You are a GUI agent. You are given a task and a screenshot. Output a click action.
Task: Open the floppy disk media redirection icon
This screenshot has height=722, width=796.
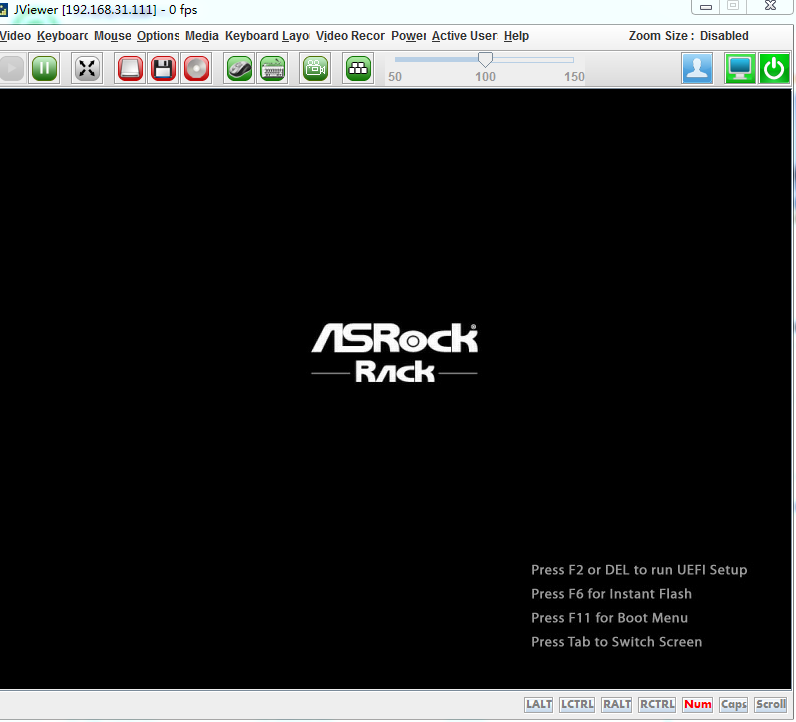pos(164,68)
